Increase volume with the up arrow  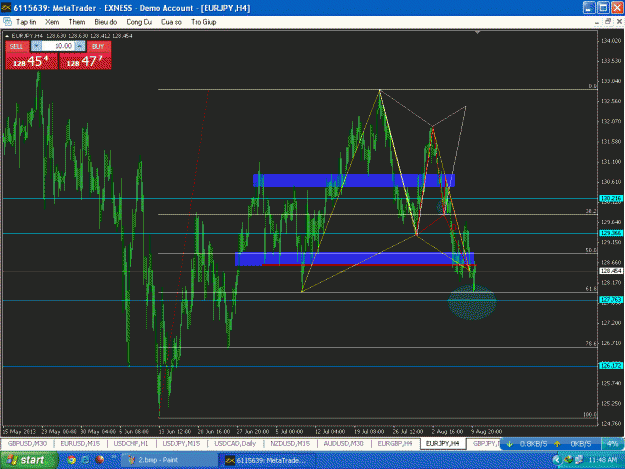coord(80,46)
